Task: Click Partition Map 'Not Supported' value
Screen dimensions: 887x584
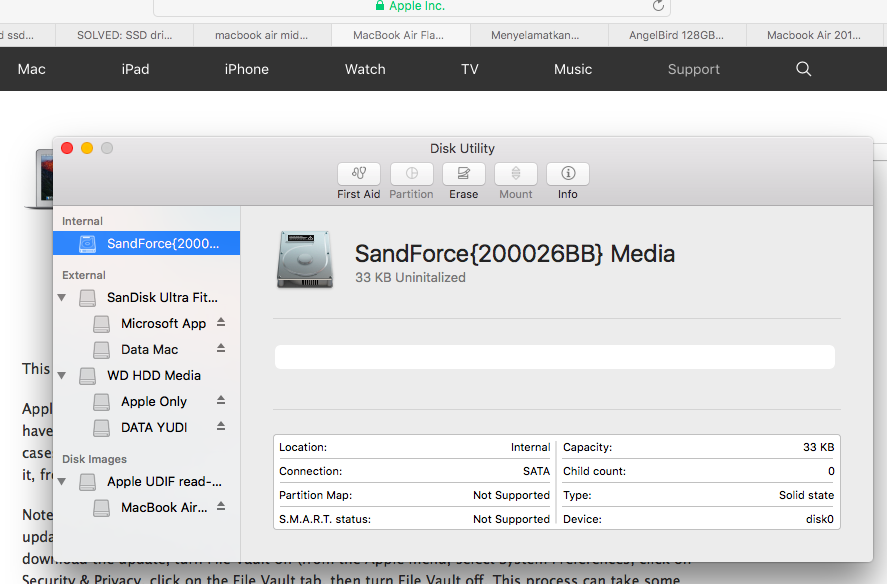Action: [x=511, y=495]
